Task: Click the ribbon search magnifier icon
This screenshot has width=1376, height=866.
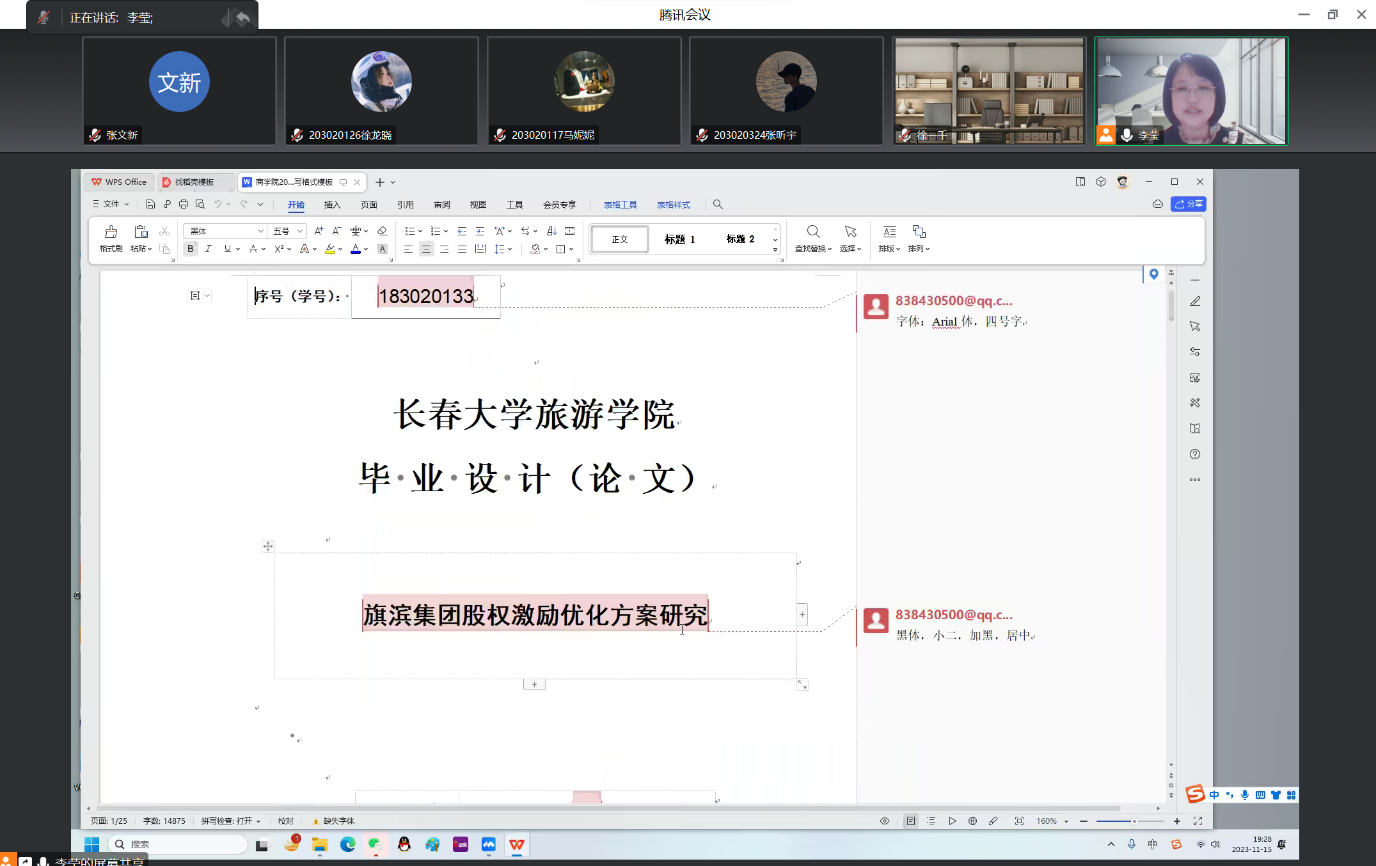Action: point(718,204)
